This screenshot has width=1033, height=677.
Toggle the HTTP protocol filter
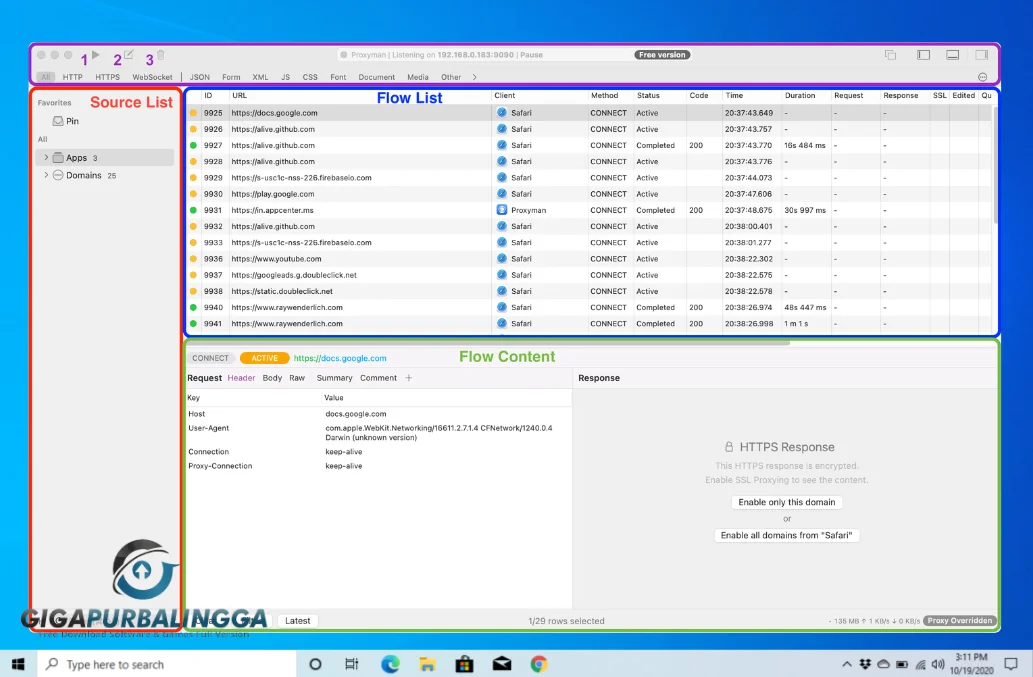click(72, 77)
